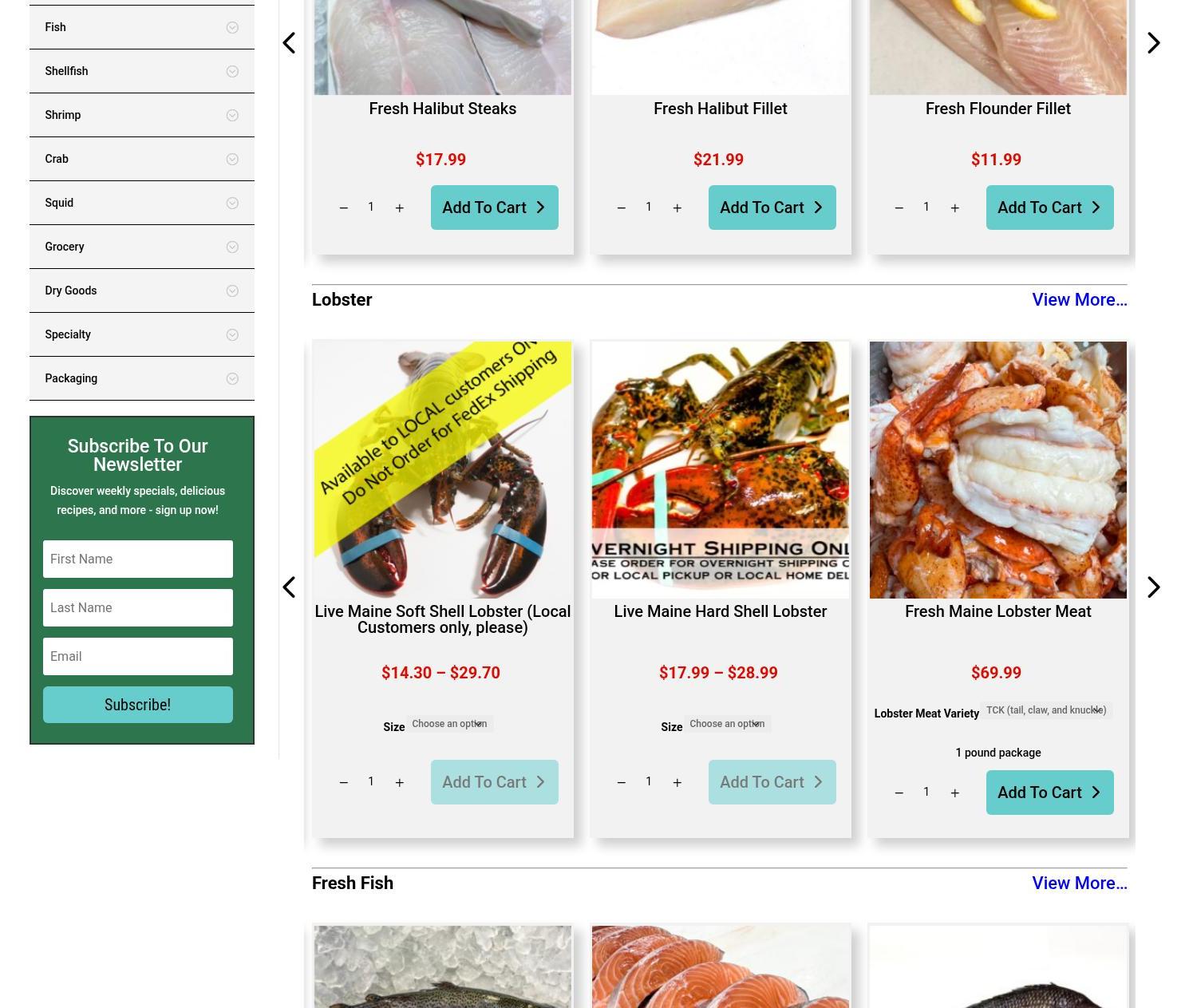Increase Fresh Halibut Steaks quantity with plus
The width and height of the screenshot is (1189, 1008).
click(x=400, y=208)
